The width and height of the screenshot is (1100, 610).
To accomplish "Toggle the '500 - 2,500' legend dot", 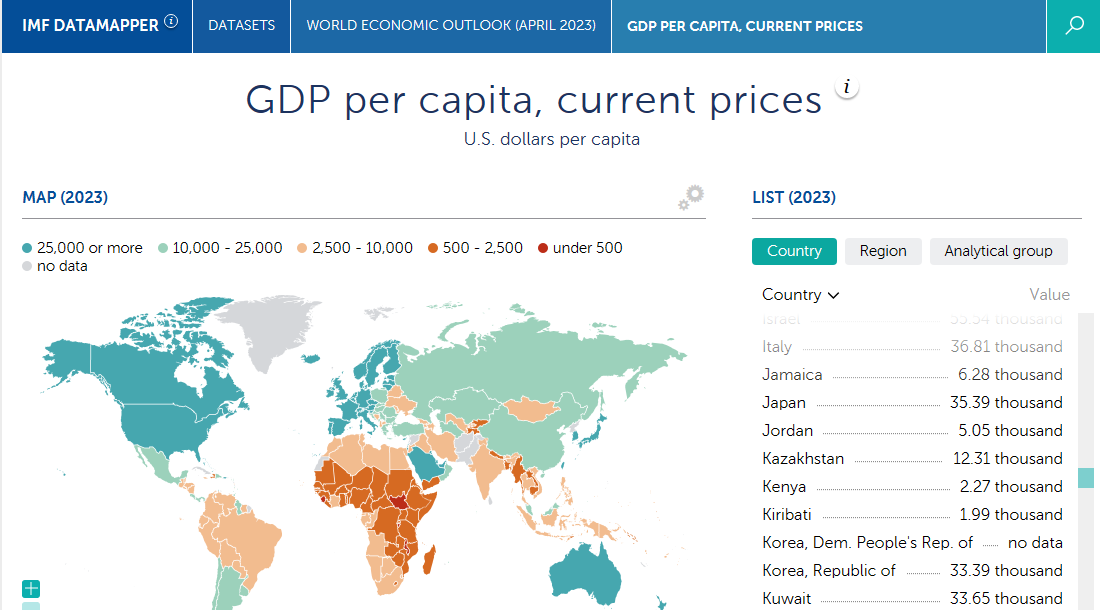I will (433, 248).
